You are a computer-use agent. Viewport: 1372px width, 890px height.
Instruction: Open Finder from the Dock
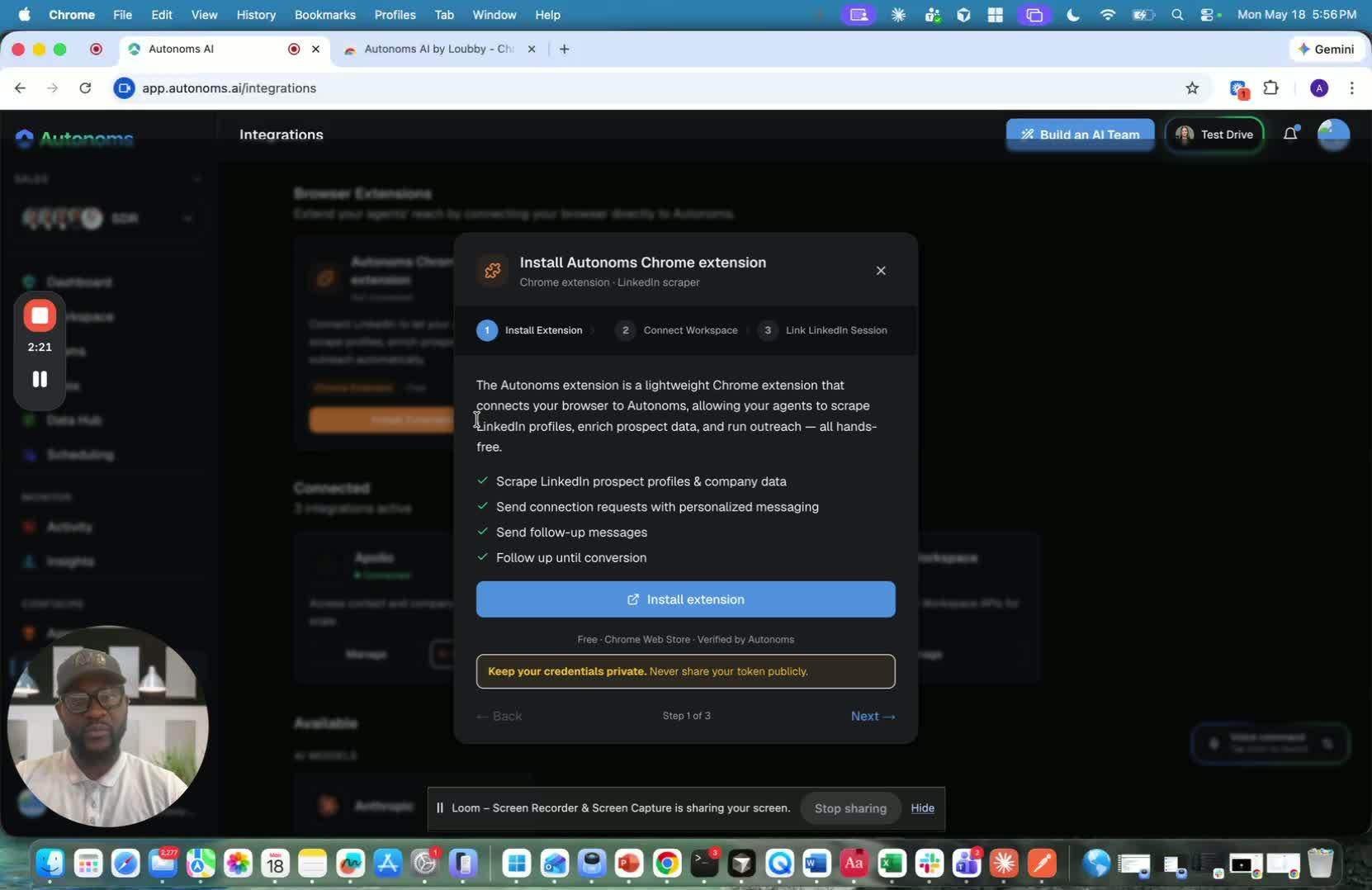50,864
